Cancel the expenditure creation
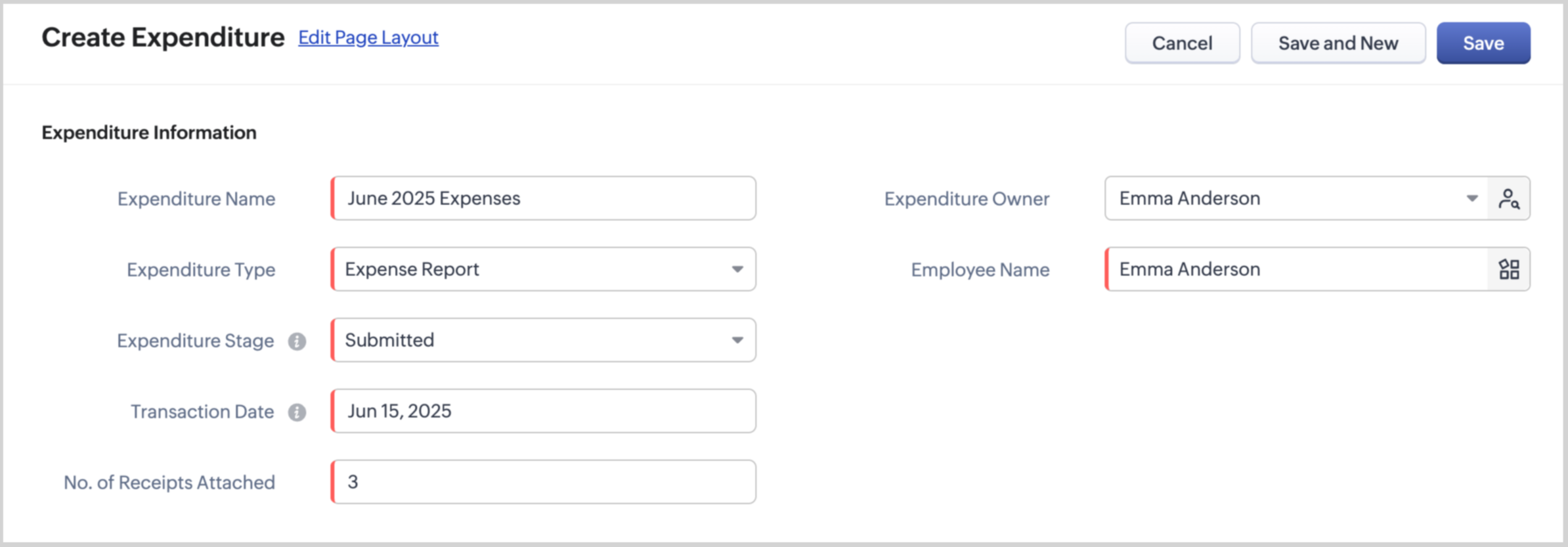Screen dimensions: 1568x547 point(1182,43)
